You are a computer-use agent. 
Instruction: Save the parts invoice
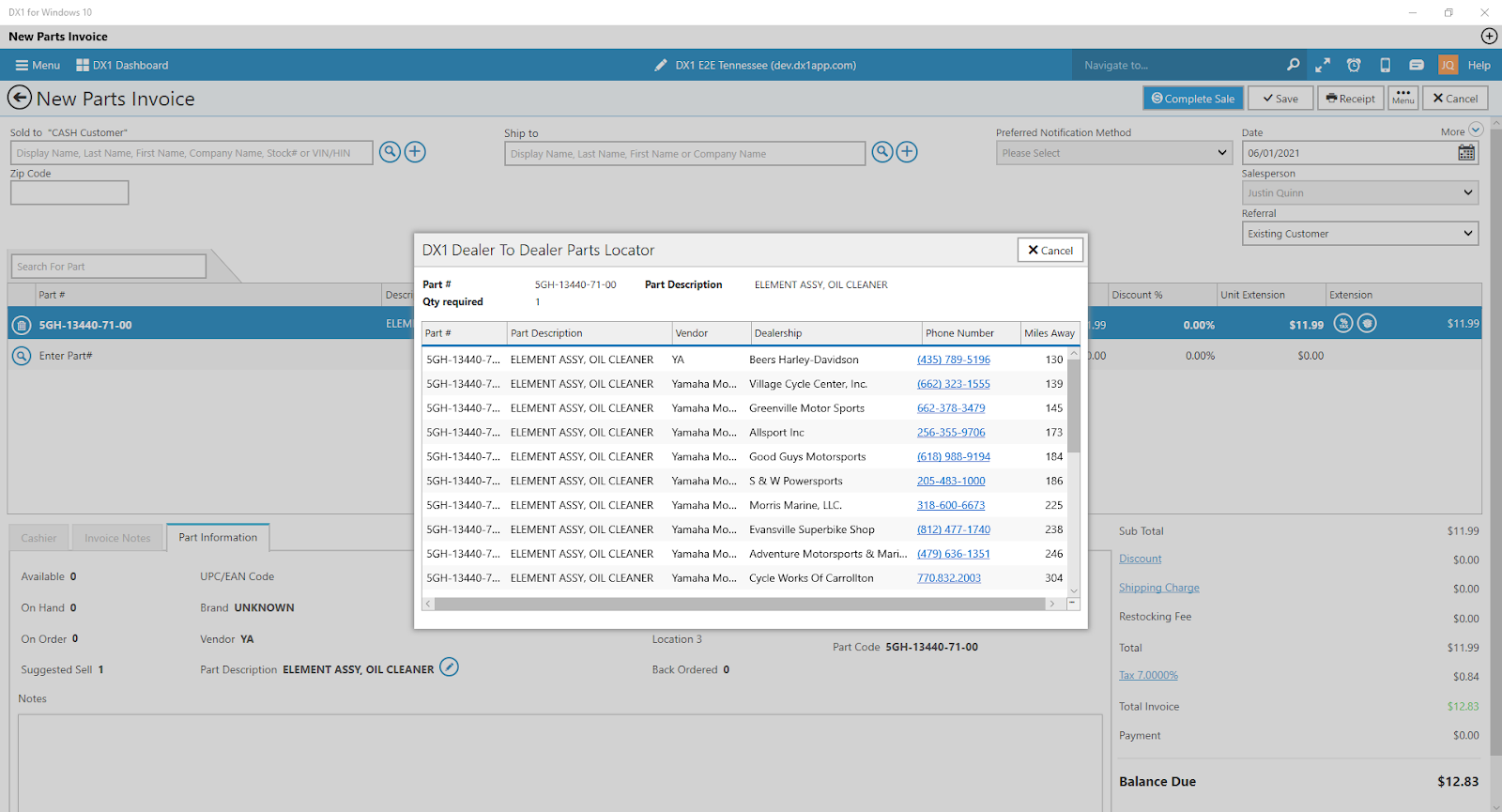[1280, 98]
